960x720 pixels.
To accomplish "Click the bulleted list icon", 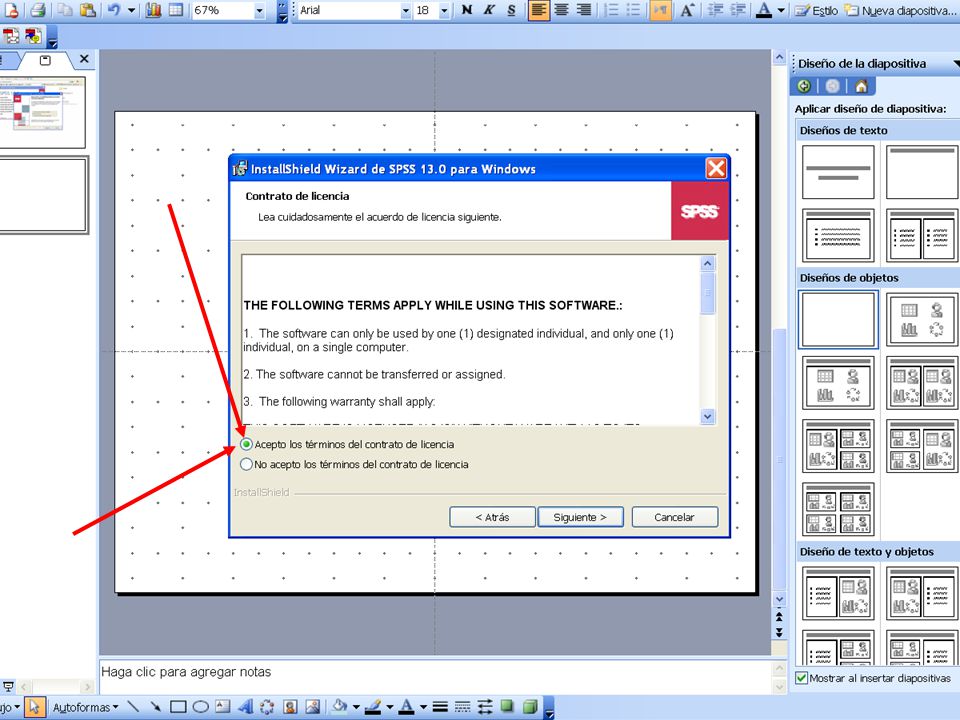I will [634, 10].
